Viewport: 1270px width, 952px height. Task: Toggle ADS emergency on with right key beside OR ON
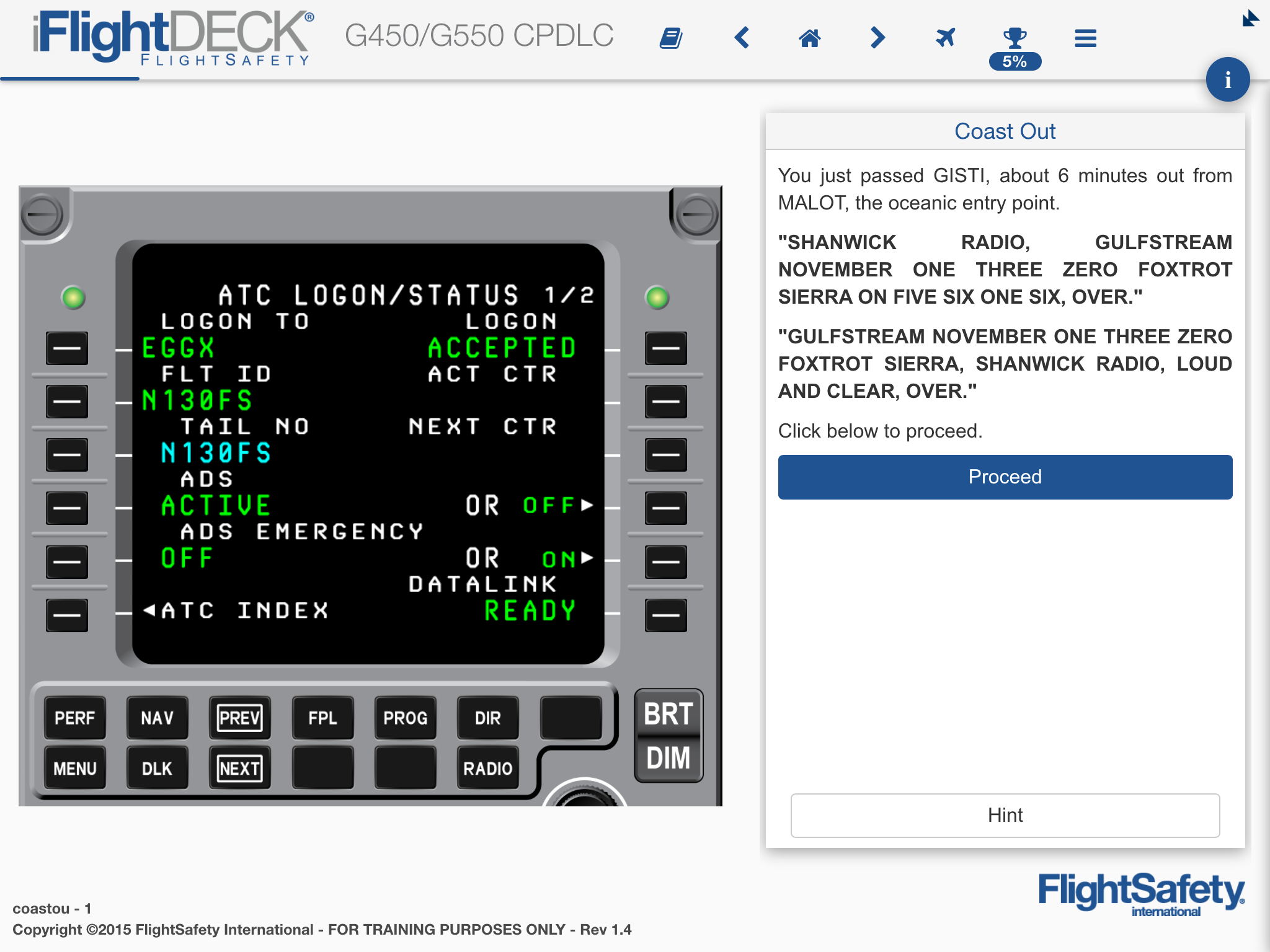click(x=665, y=562)
